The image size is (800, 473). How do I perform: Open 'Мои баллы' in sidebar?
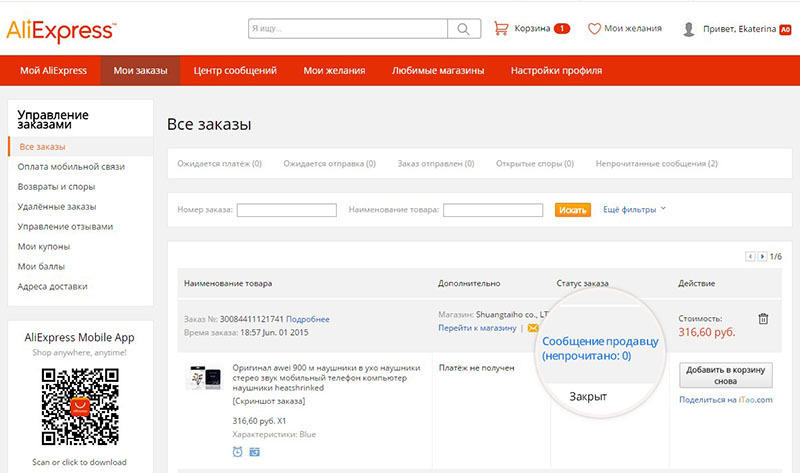tap(41, 266)
